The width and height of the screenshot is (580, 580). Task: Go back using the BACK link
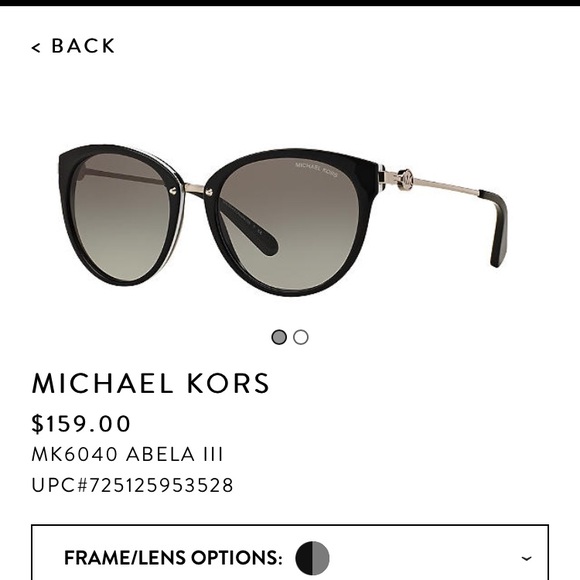pos(73,46)
